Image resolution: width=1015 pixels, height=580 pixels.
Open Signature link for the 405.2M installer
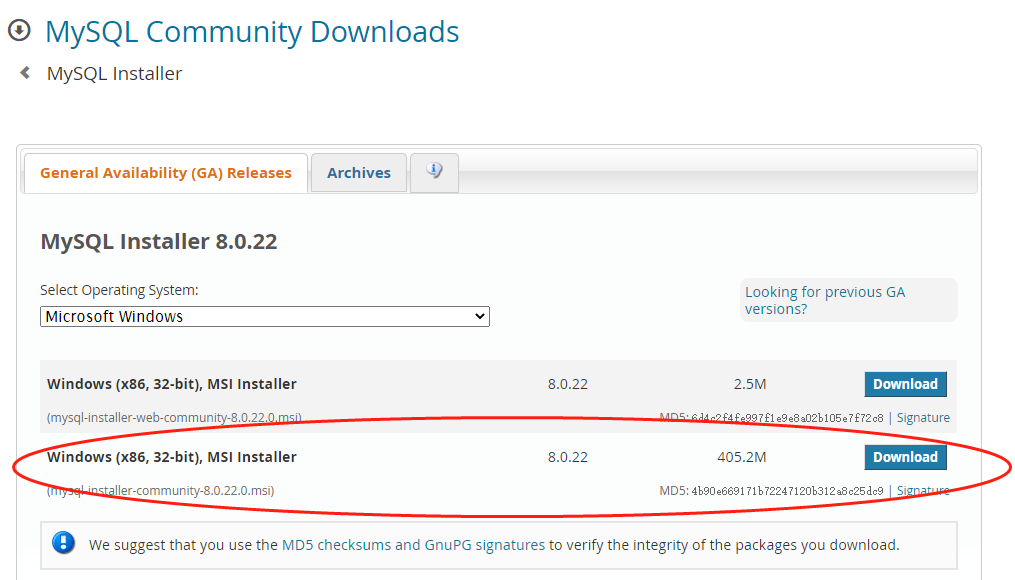pos(923,491)
